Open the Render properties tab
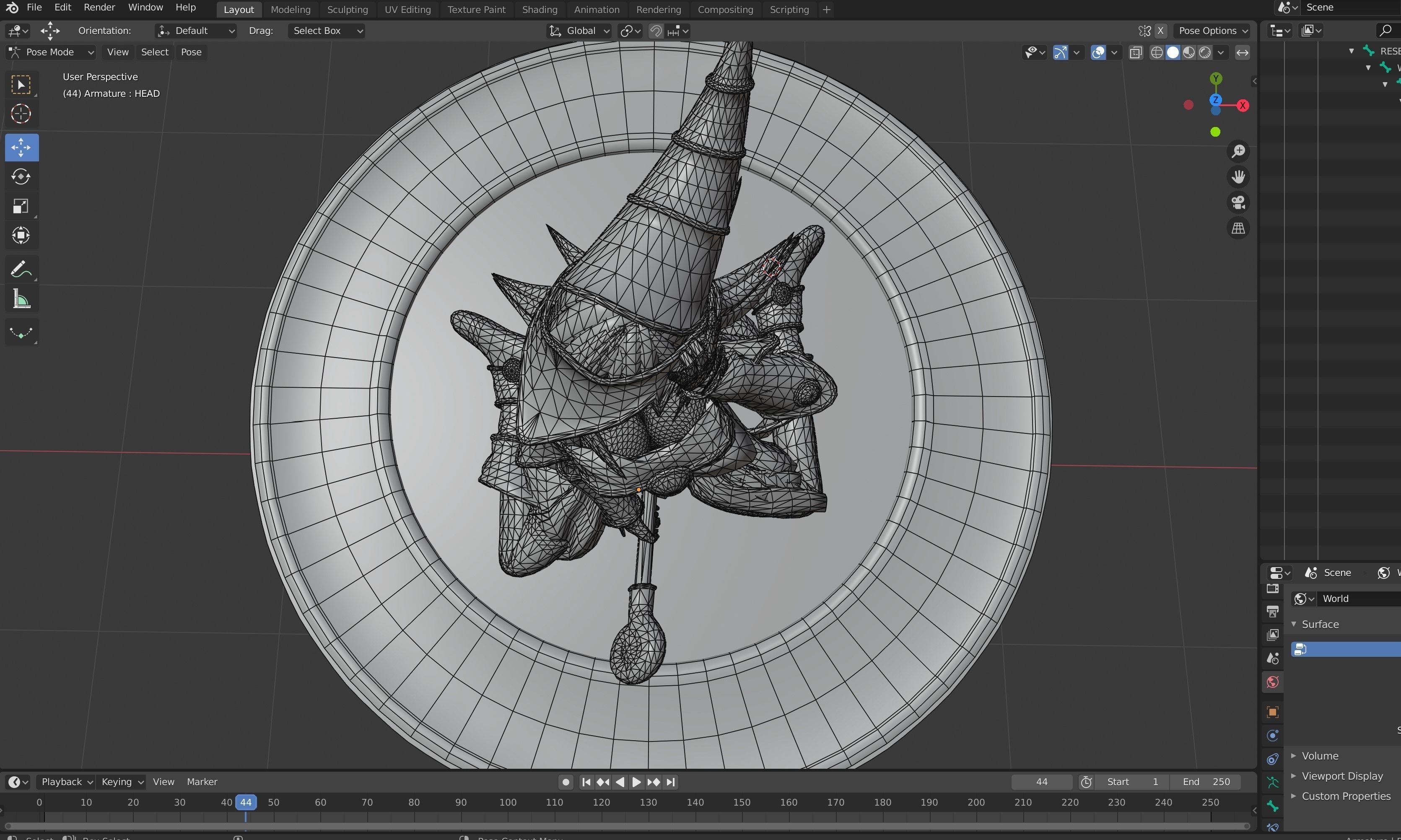 pos(1272,589)
